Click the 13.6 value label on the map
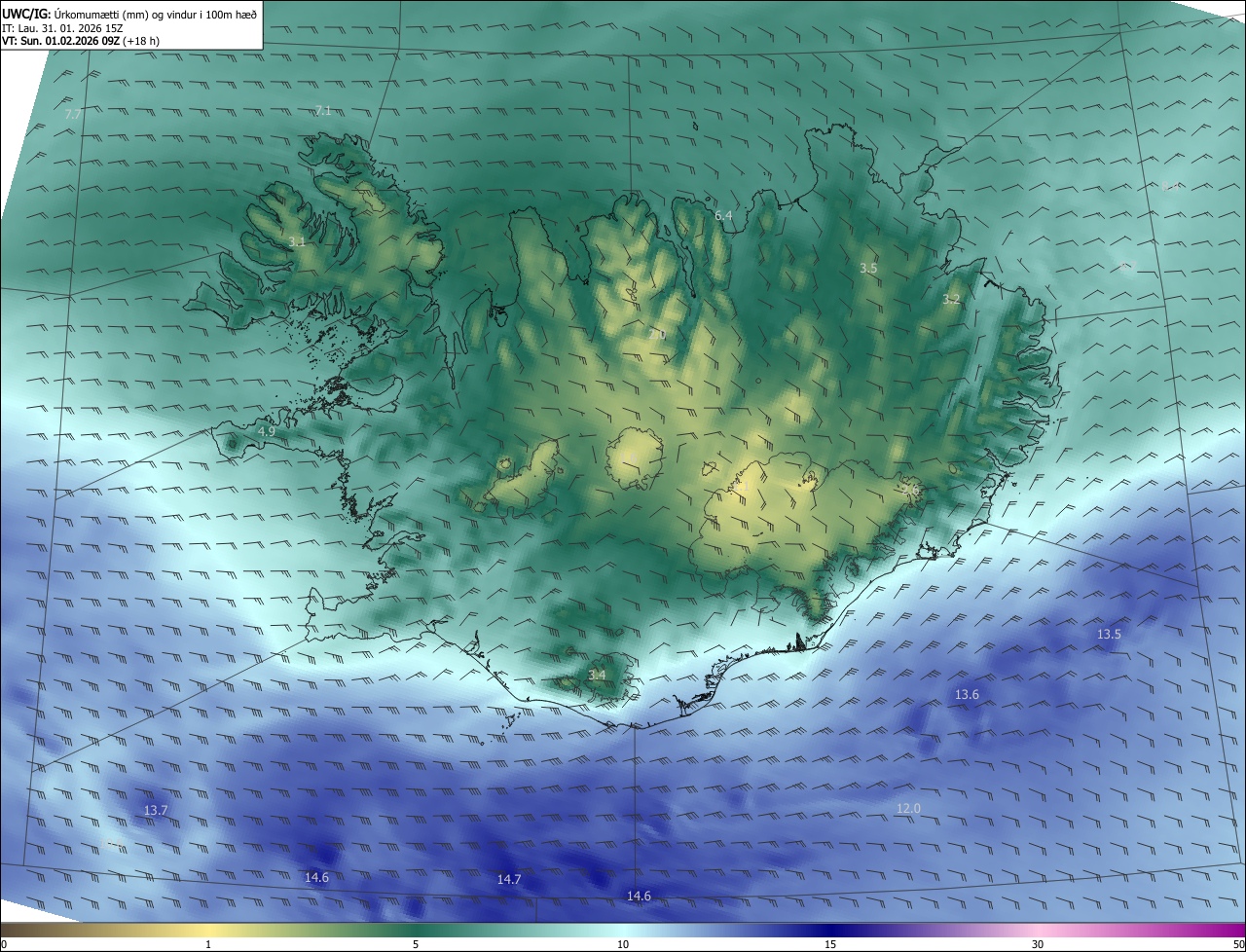 coord(967,694)
